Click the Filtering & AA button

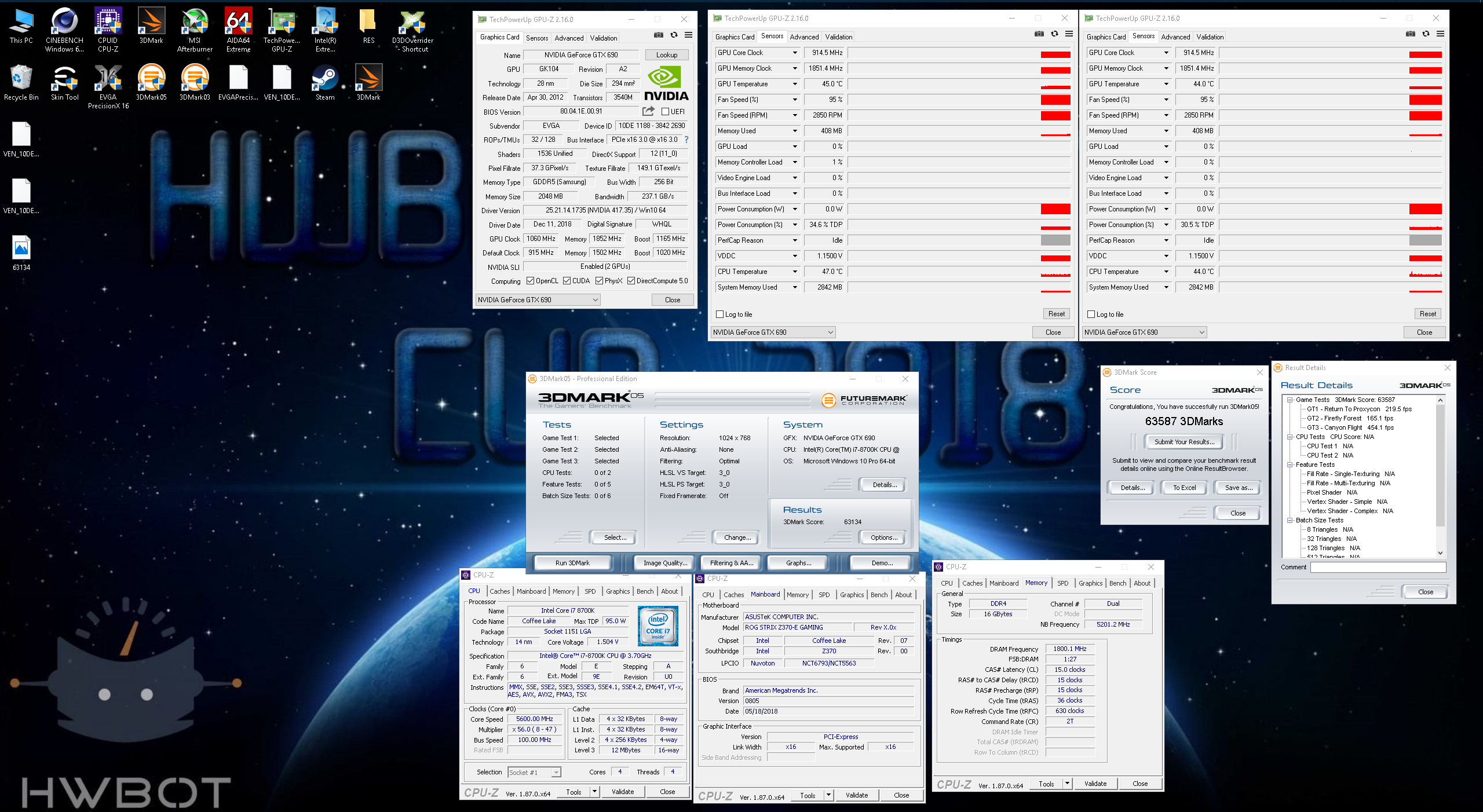tap(732, 563)
